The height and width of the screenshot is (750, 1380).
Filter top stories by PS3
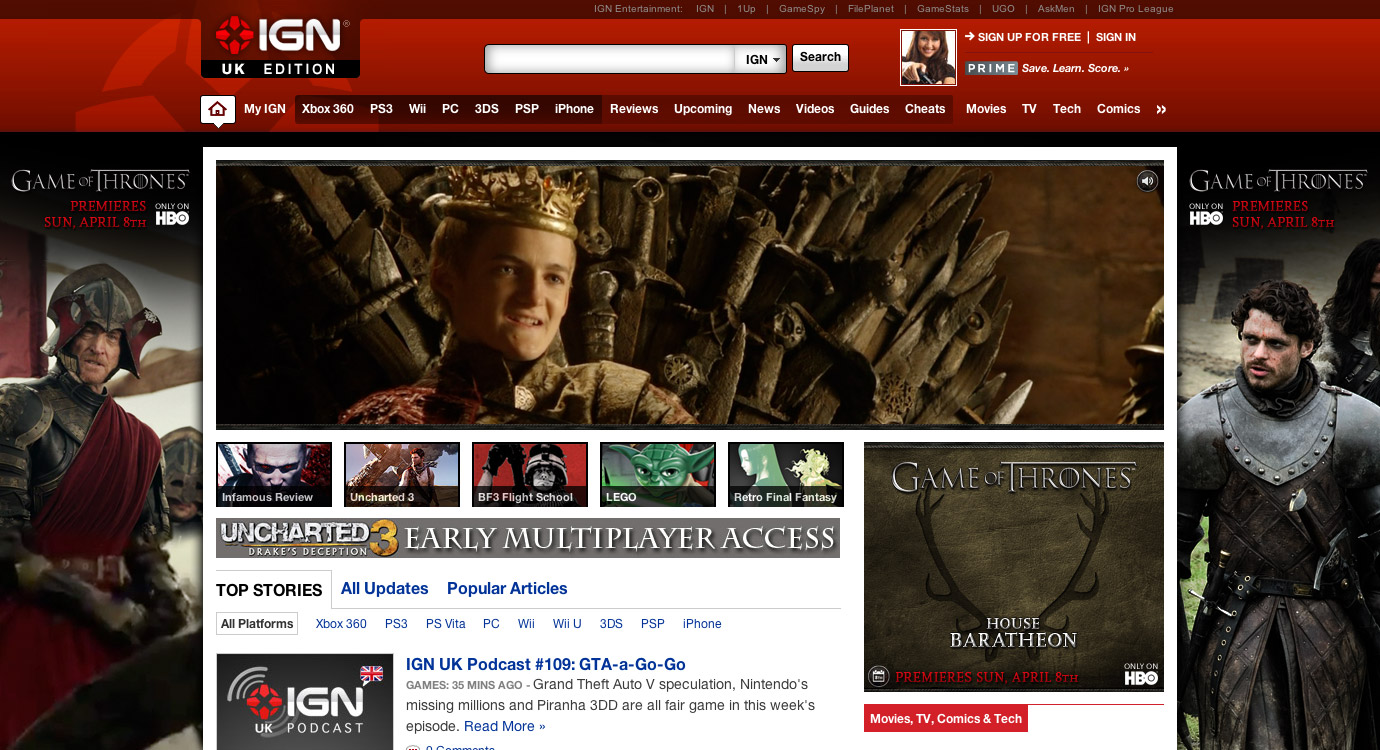396,624
